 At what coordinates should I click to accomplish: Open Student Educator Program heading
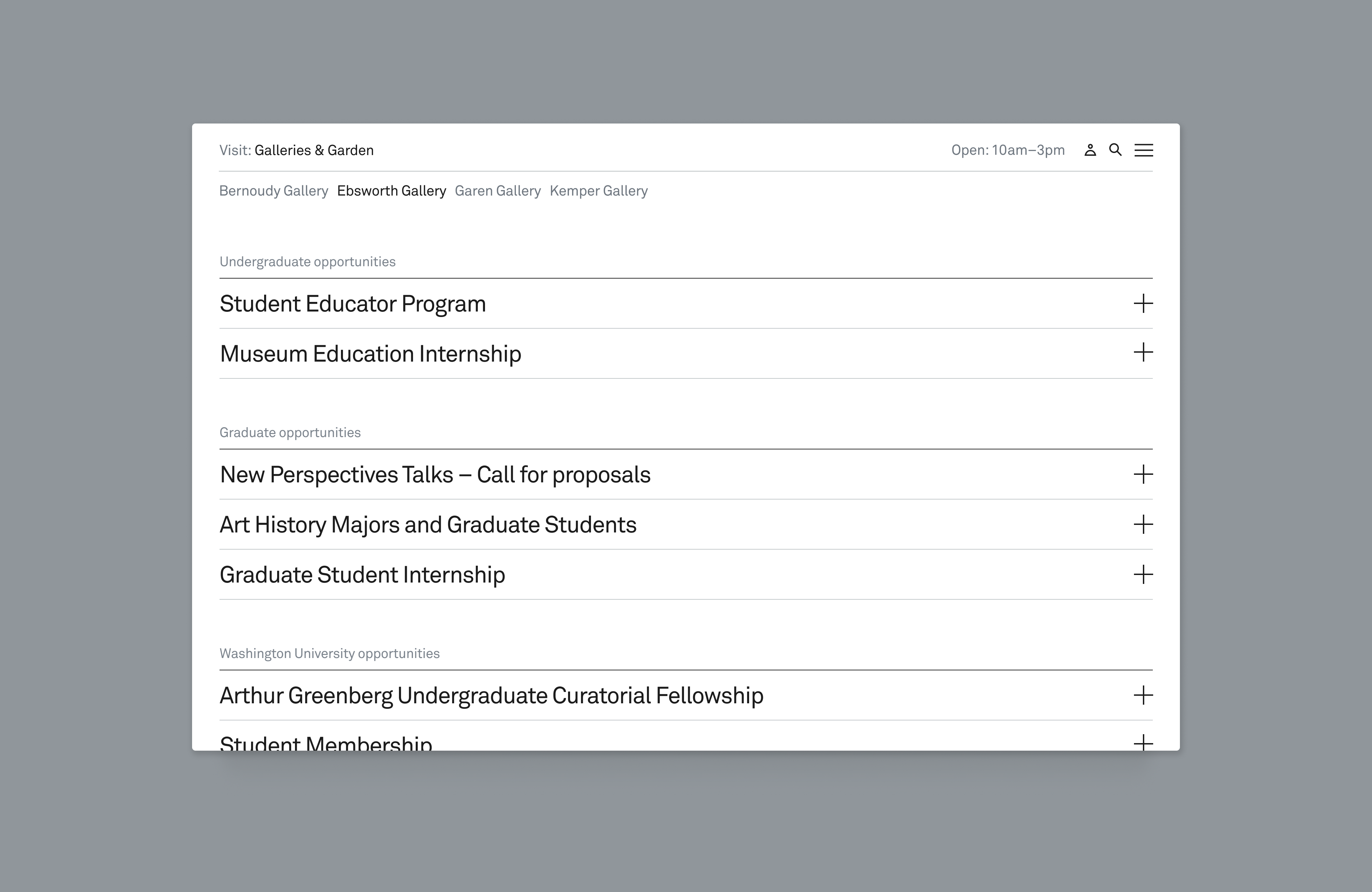pyautogui.click(x=353, y=304)
